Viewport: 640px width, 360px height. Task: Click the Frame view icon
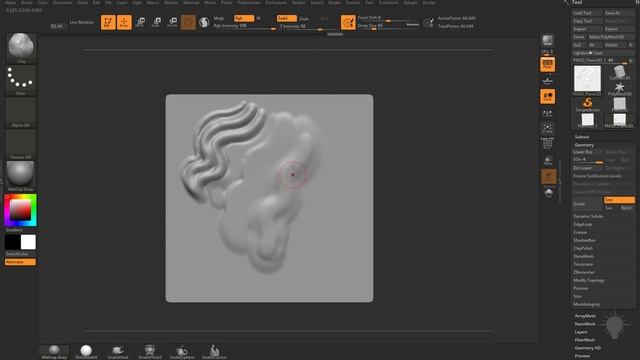pos(547,128)
